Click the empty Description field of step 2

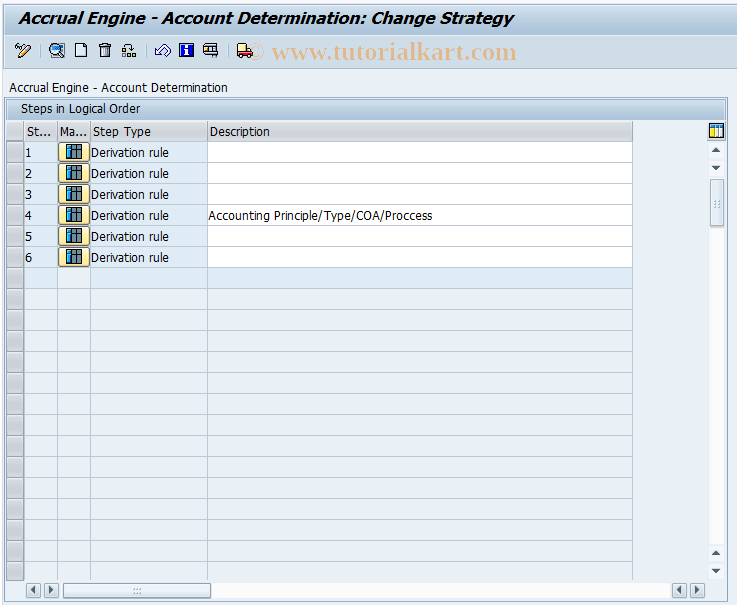pyautogui.click(x=420, y=173)
